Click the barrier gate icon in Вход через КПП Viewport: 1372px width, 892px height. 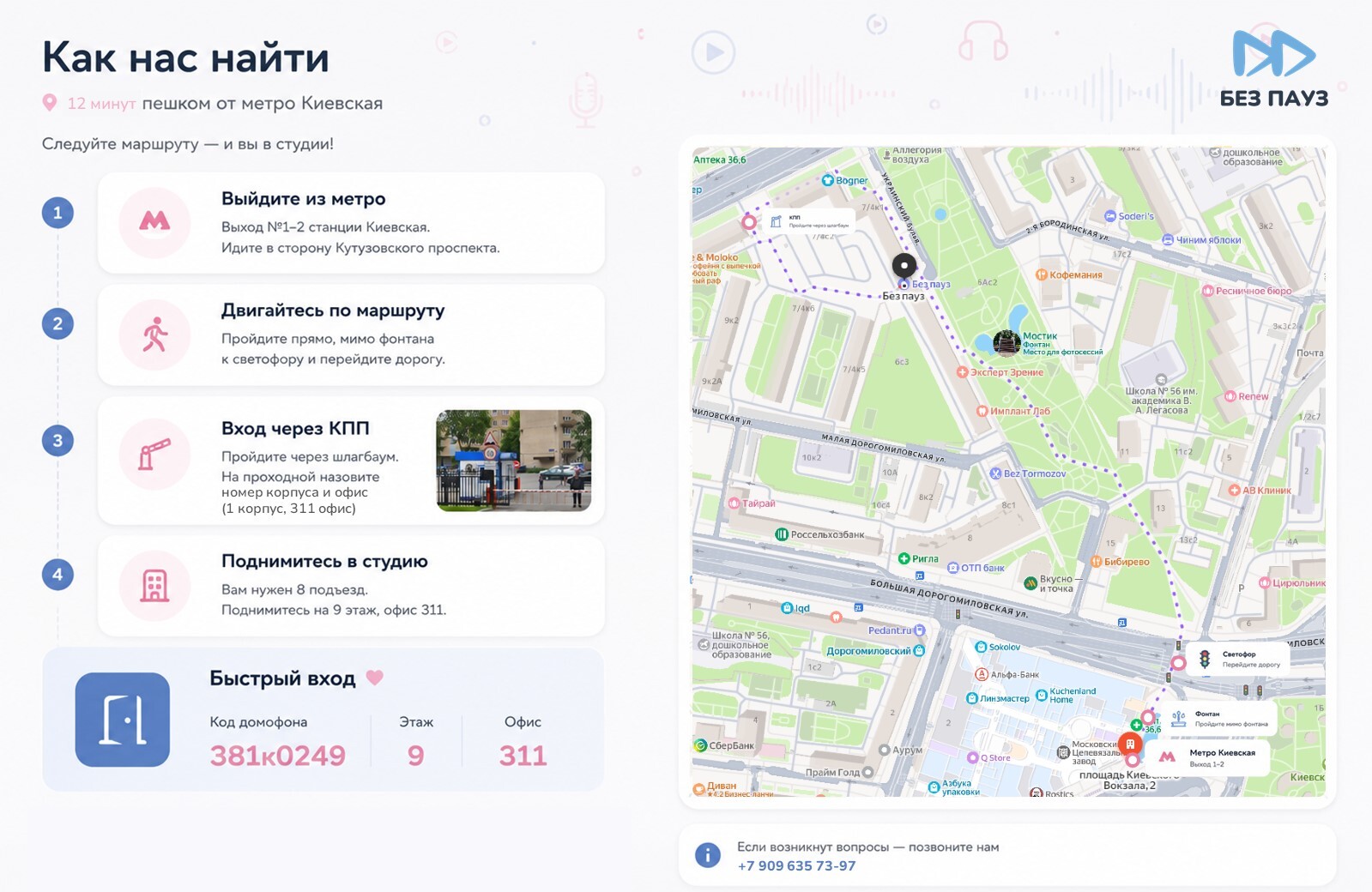click(154, 454)
